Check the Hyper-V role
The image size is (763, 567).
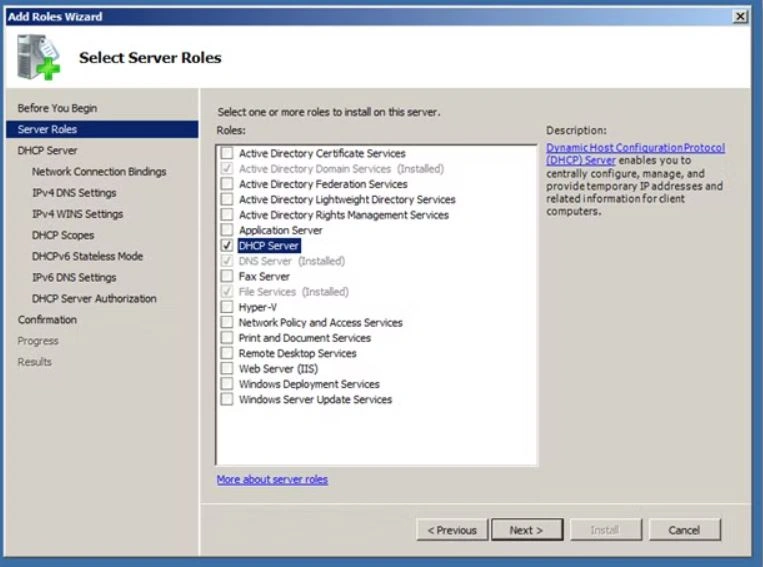227,307
